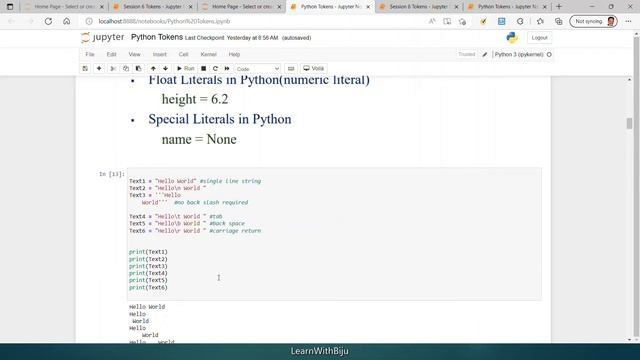Image resolution: width=640 pixels, height=360 pixels.
Task: Click the In [13] cell prompt
Action: click(111, 174)
